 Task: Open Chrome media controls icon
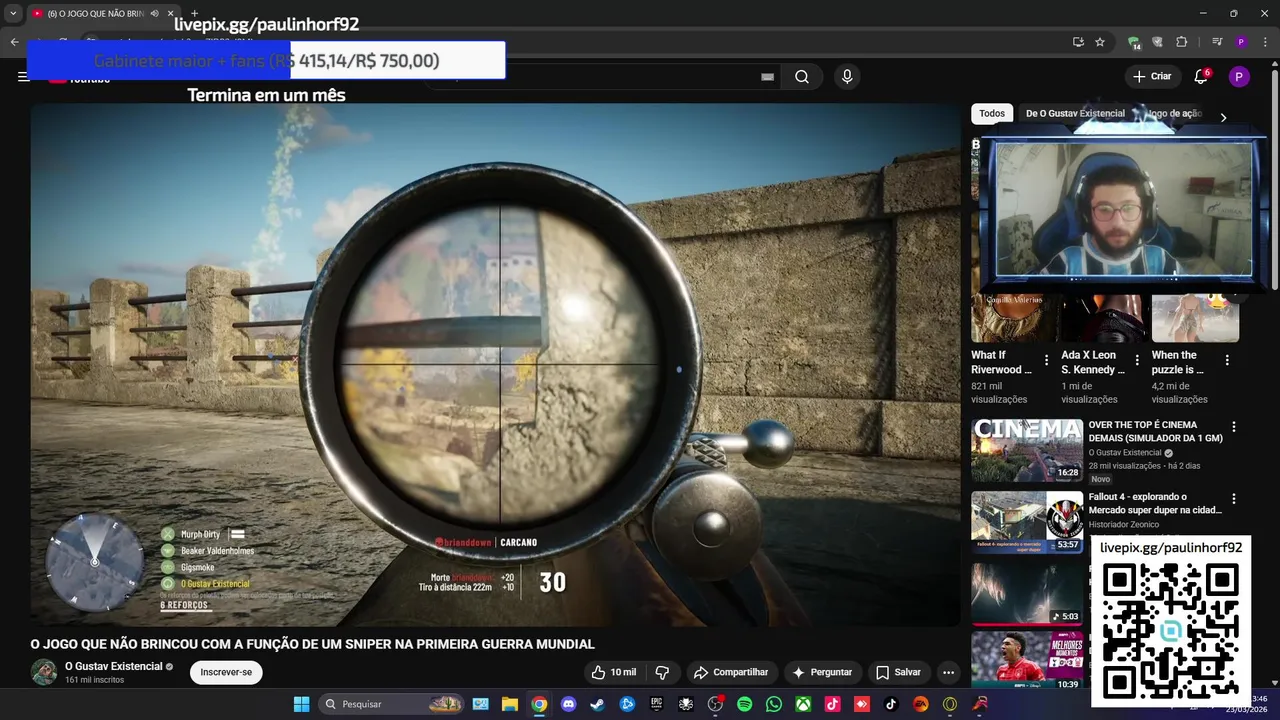(1217, 42)
